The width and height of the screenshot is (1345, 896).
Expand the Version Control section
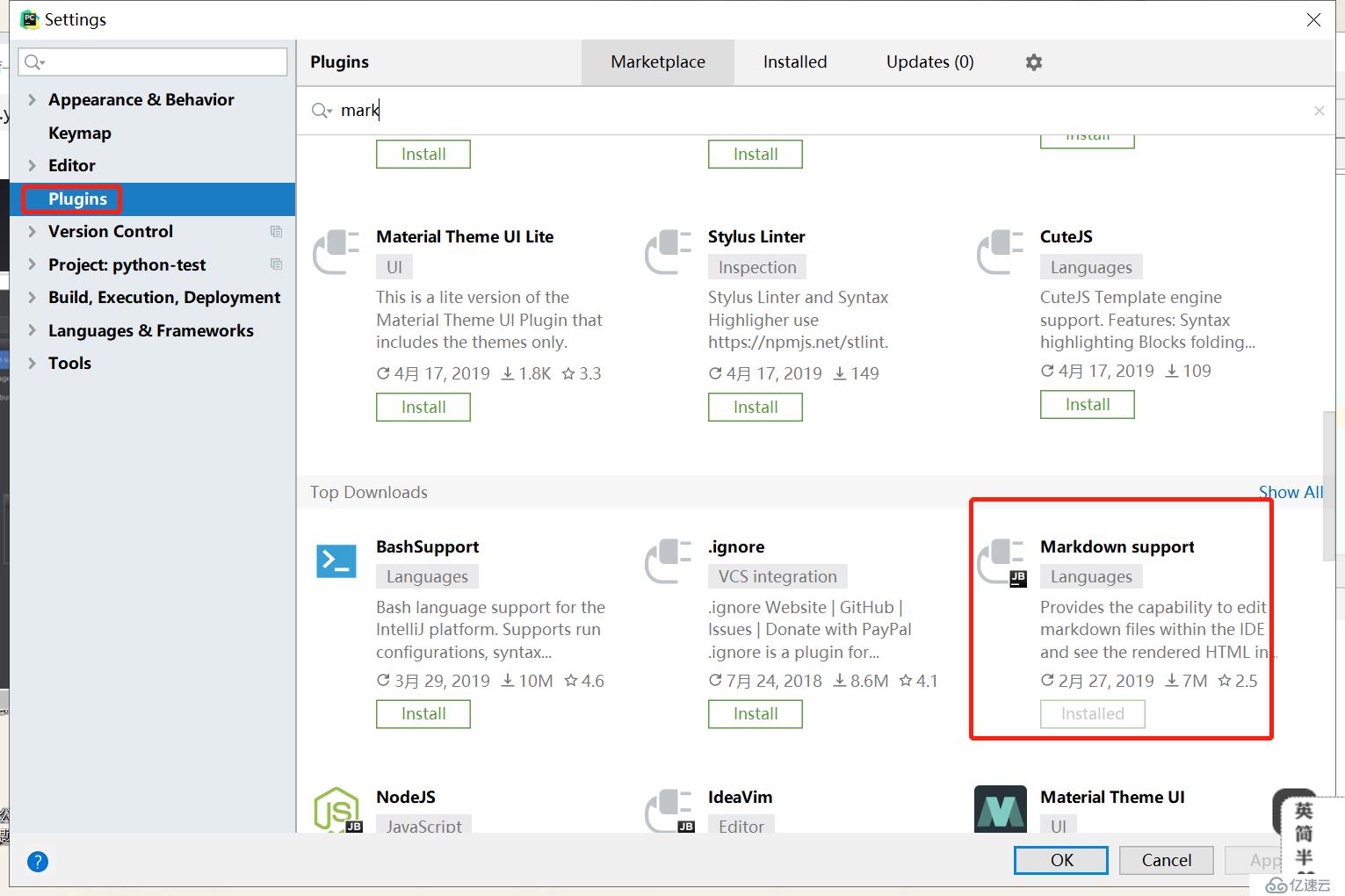[32, 232]
